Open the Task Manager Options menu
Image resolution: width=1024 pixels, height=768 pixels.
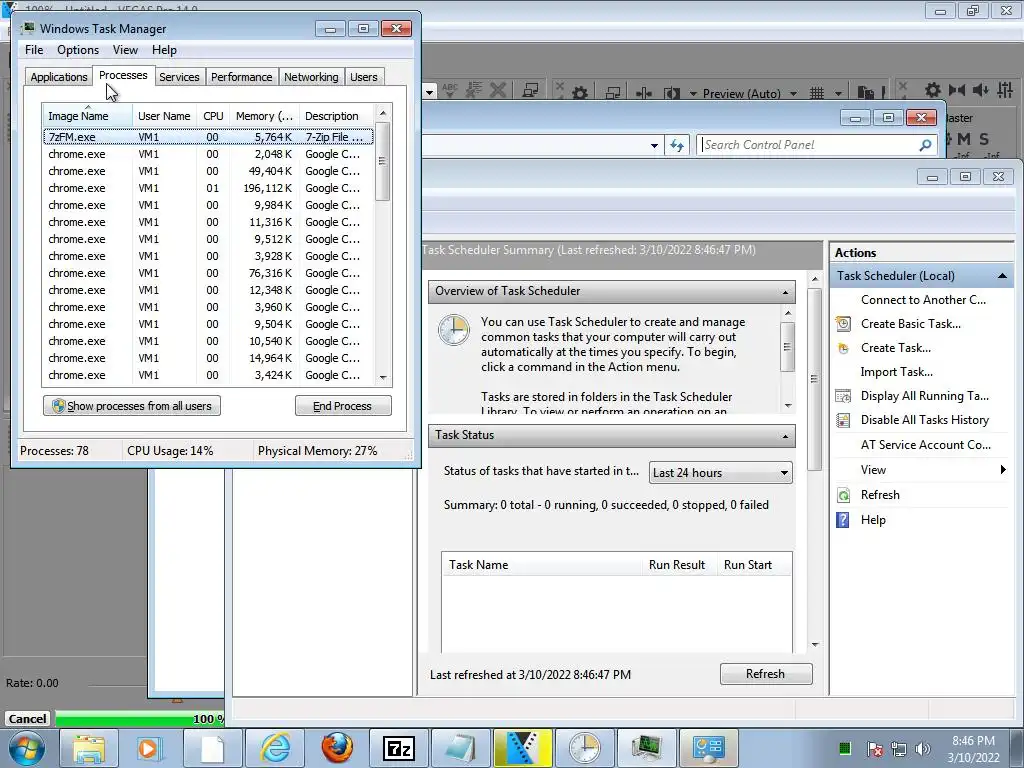[x=78, y=50]
